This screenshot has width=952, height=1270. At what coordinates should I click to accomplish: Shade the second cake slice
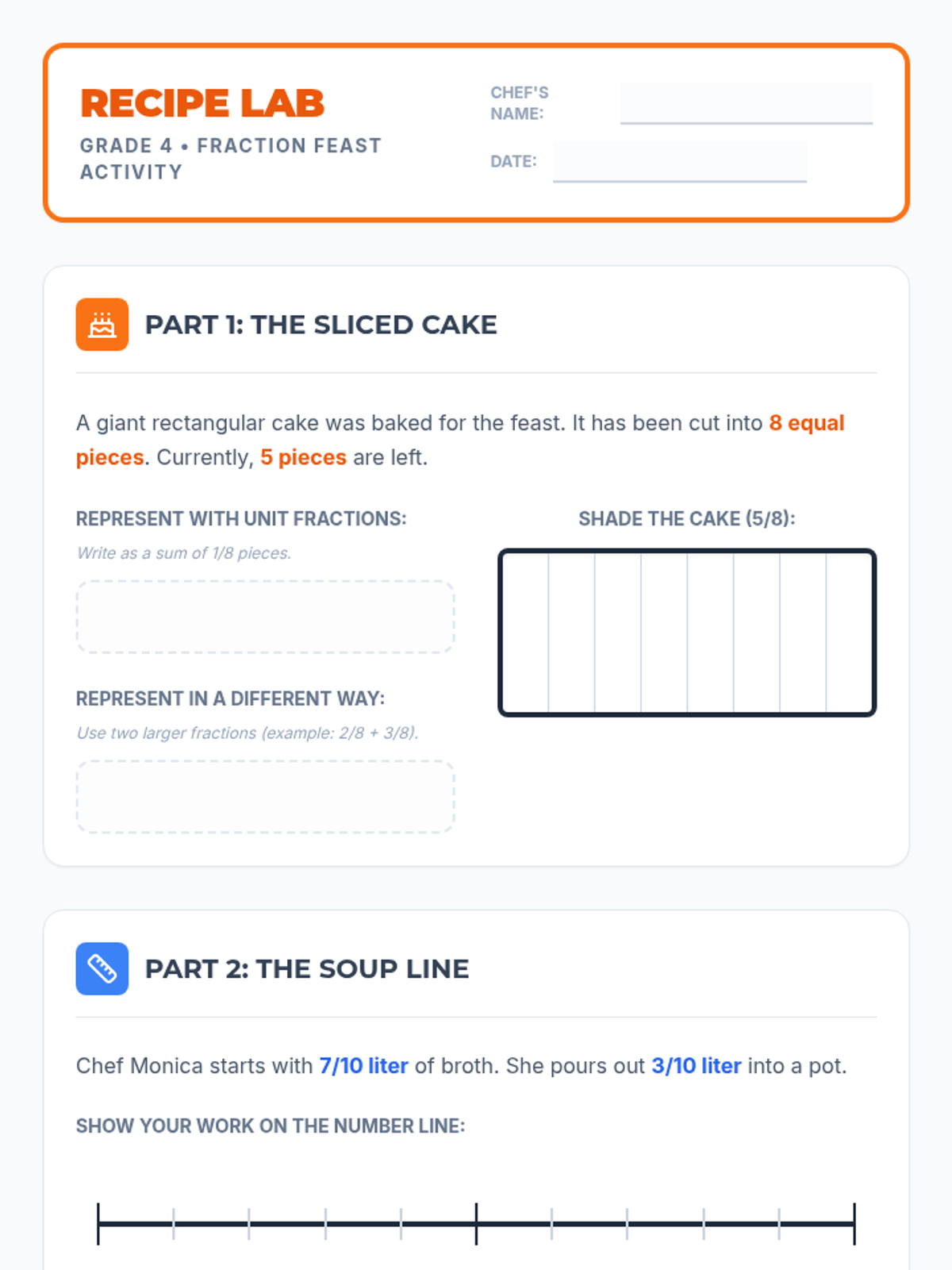click(x=572, y=633)
